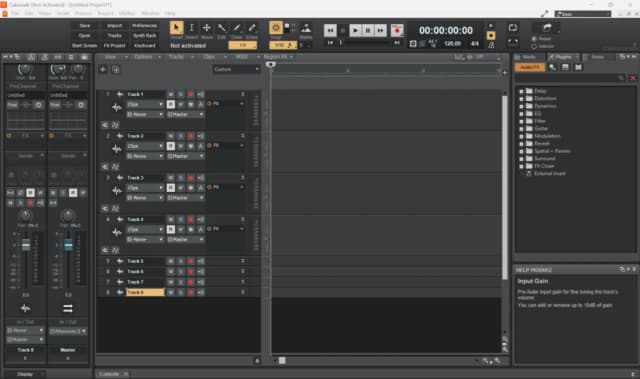
Task: Select the Erase tool
Action: pyautogui.click(x=252, y=28)
